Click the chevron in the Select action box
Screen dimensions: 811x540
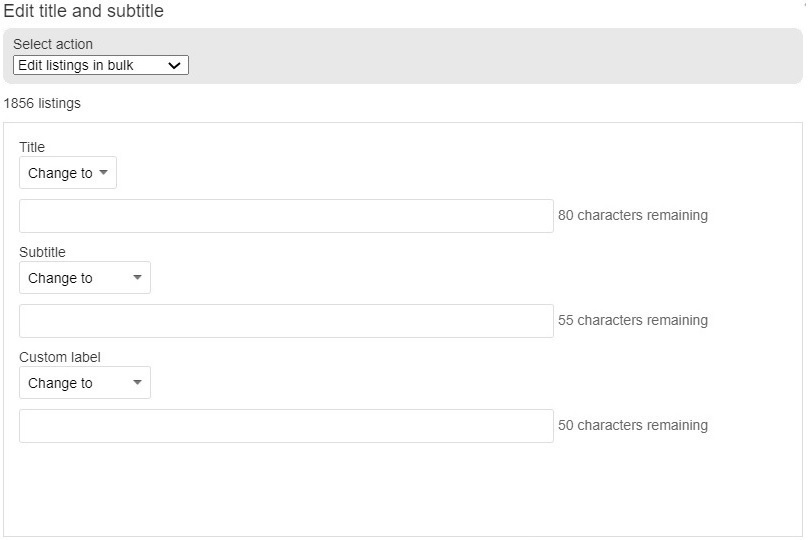(x=174, y=66)
